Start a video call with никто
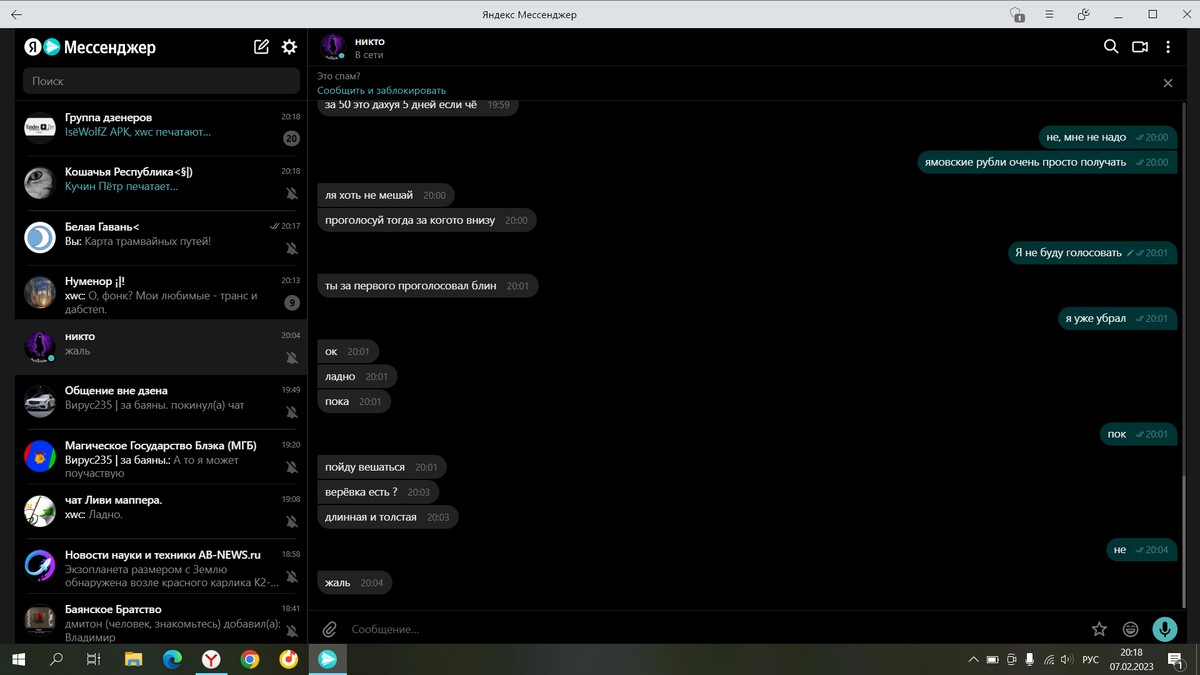1200x675 pixels. [1140, 47]
